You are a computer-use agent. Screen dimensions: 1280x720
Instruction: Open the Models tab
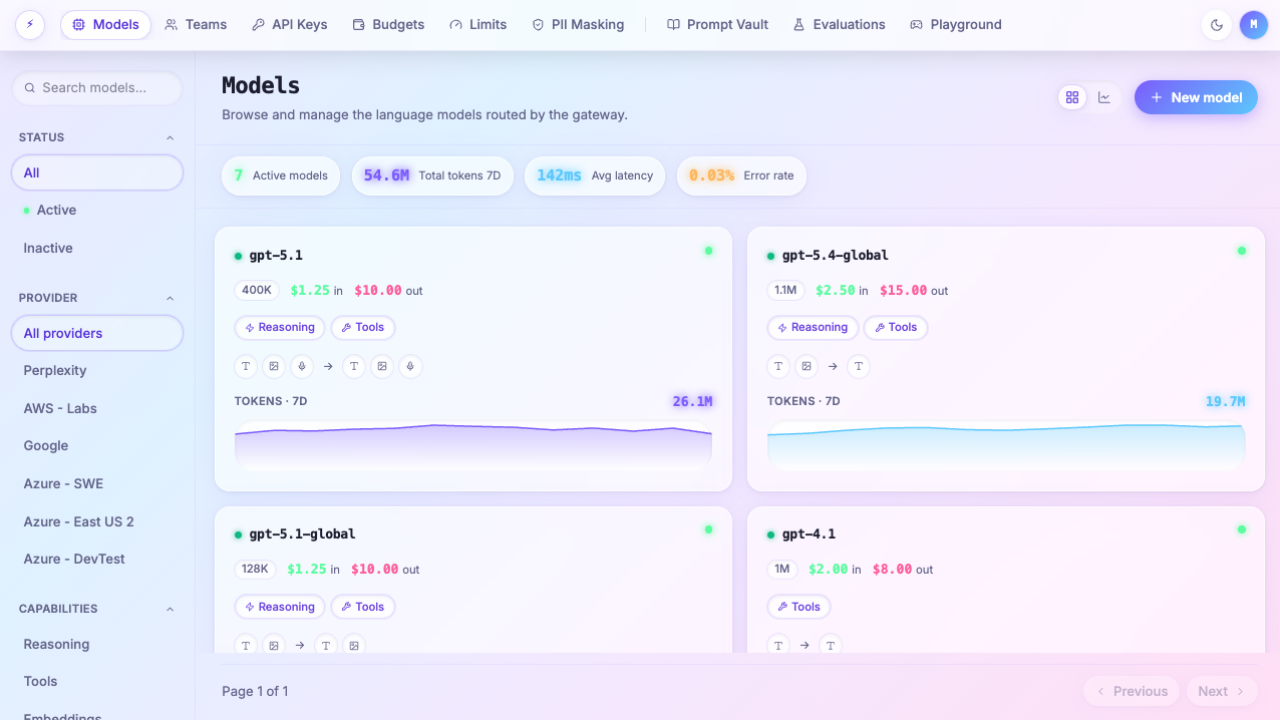pyautogui.click(x=106, y=25)
